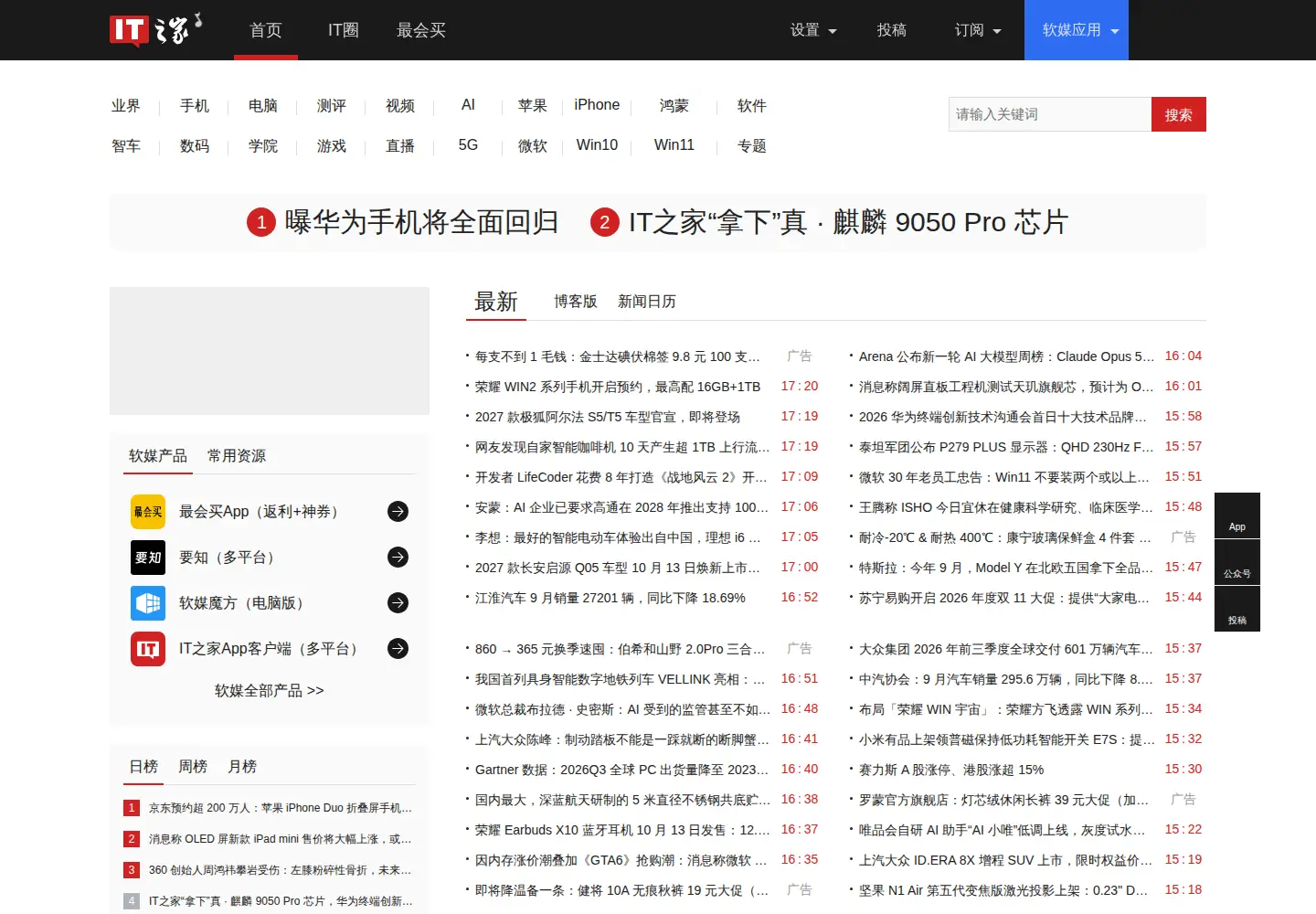Open the 投稿 floating side button

click(1237, 609)
